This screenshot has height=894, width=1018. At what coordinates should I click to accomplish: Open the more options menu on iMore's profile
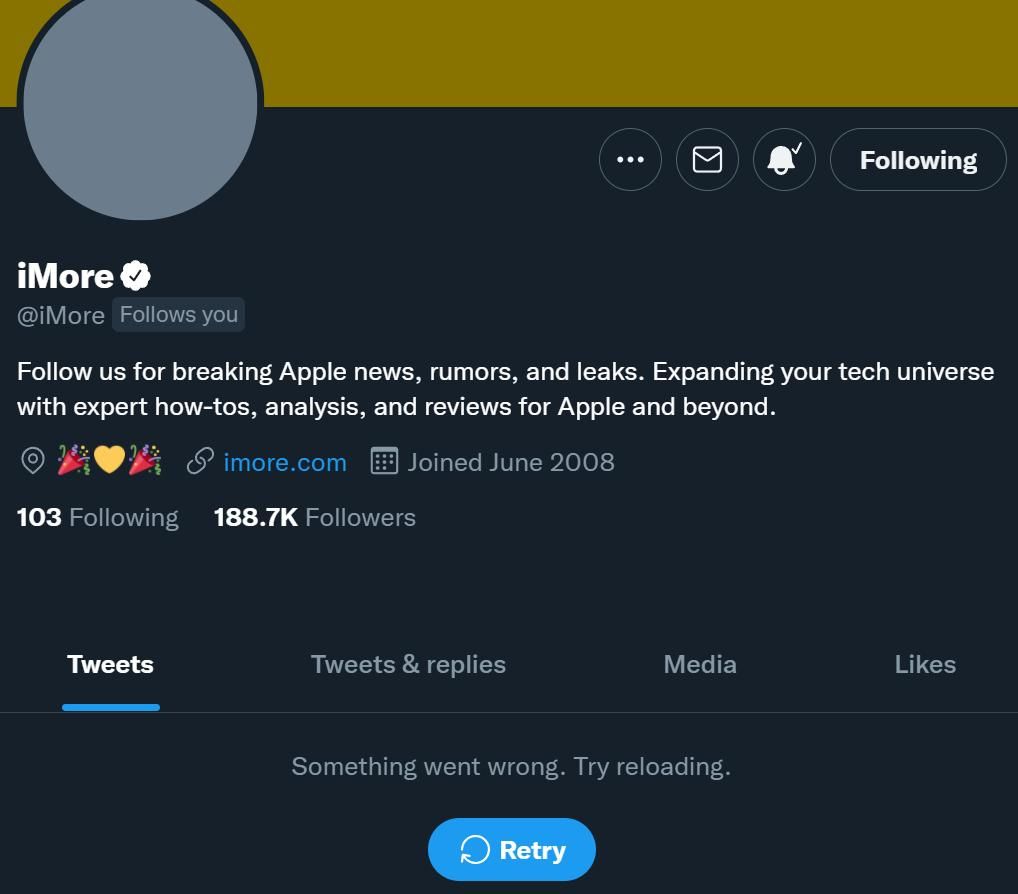point(630,159)
